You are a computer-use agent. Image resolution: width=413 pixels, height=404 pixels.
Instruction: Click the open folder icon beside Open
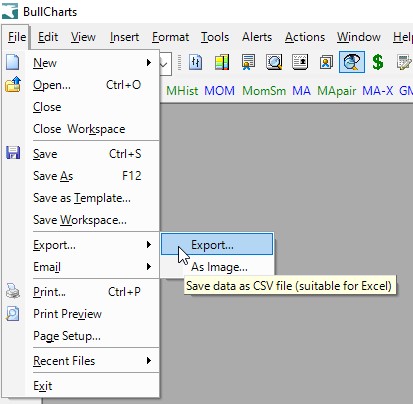pos(13,84)
